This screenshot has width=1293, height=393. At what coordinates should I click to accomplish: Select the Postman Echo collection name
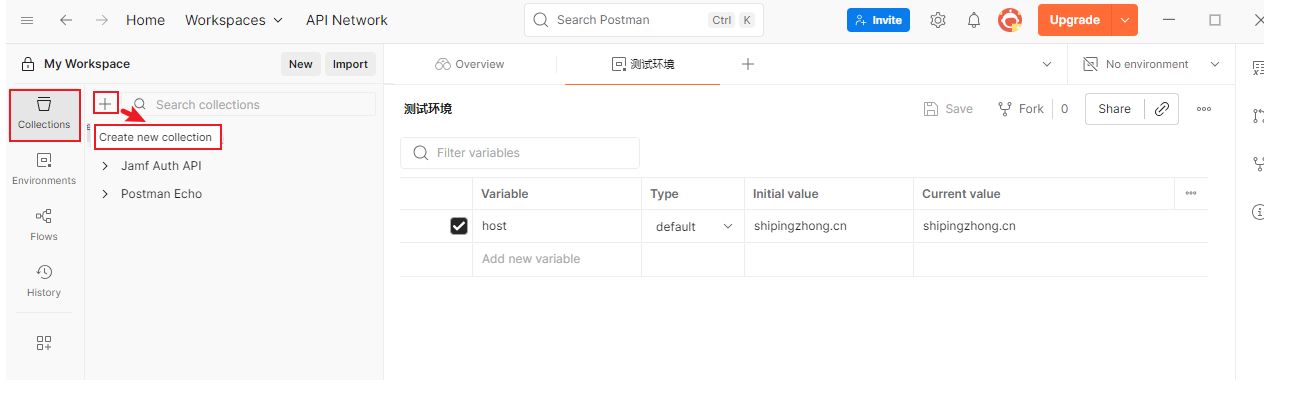(x=161, y=194)
